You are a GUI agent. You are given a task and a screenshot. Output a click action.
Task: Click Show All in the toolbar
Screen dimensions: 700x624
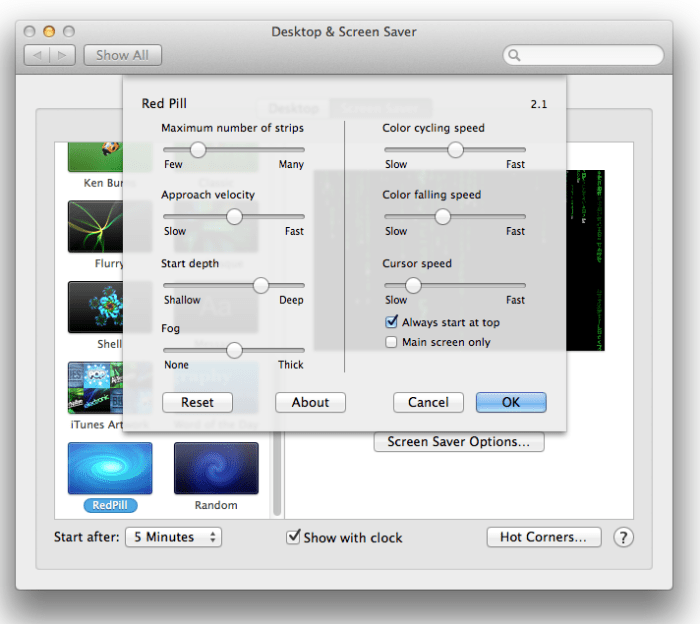pyautogui.click(x=122, y=56)
